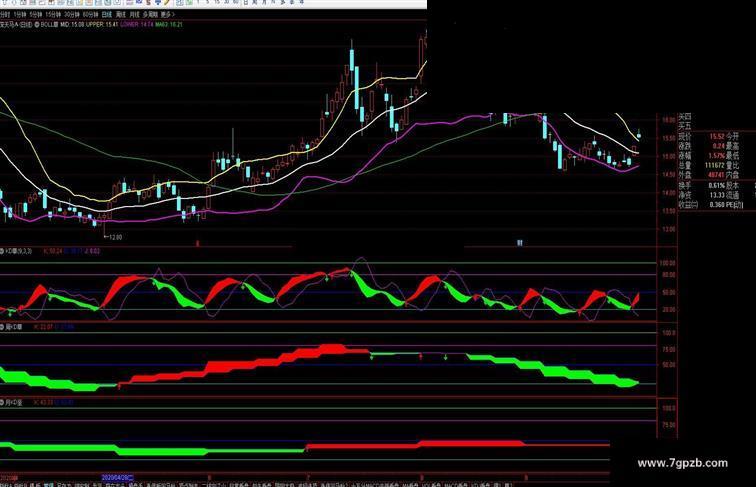The height and width of the screenshot is (487, 756).
Task: Click the 外盘 48741 value
Action: click(717, 175)
